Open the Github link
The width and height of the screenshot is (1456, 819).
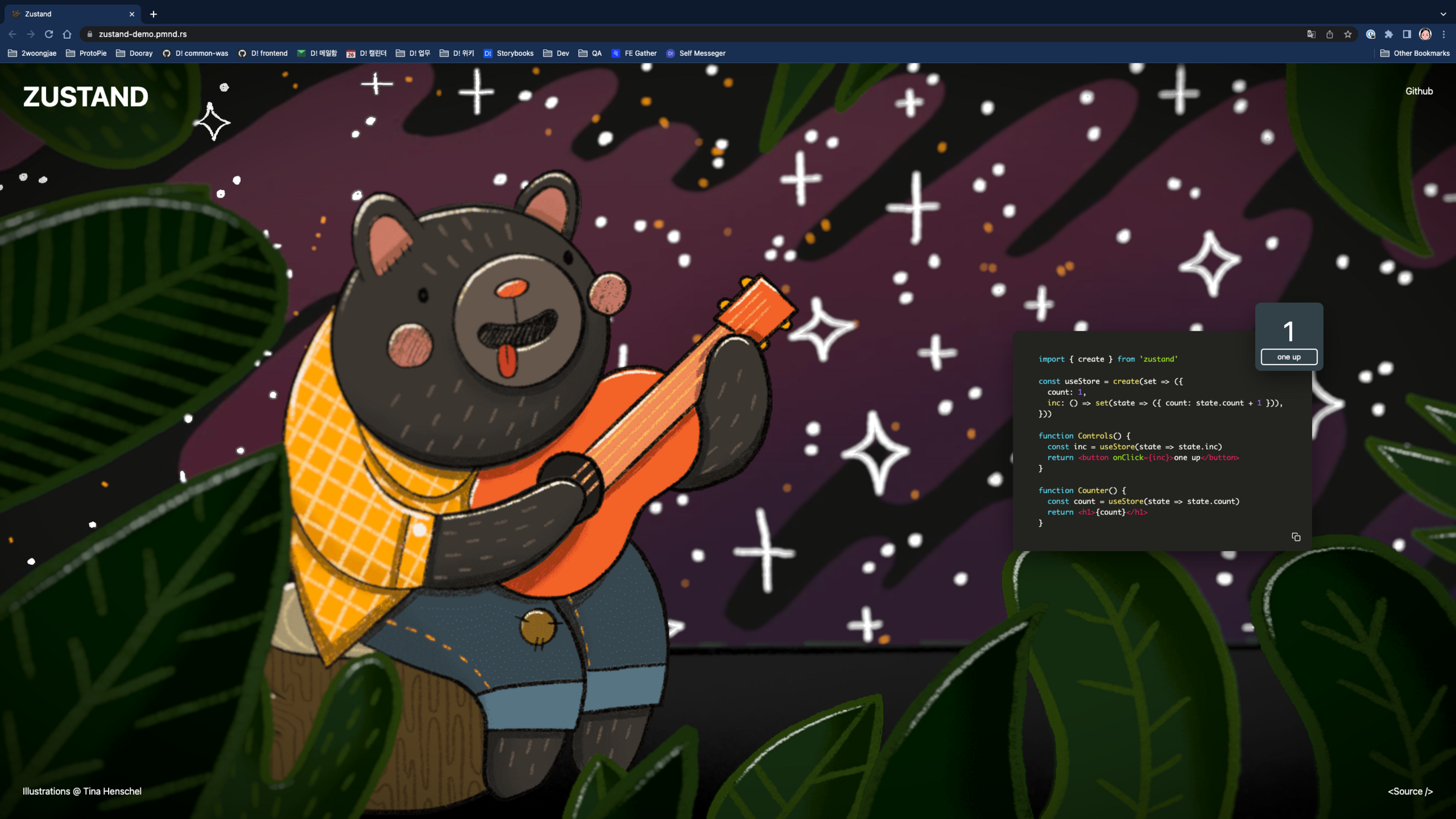pyautogui.click(x=1419, y=91)
